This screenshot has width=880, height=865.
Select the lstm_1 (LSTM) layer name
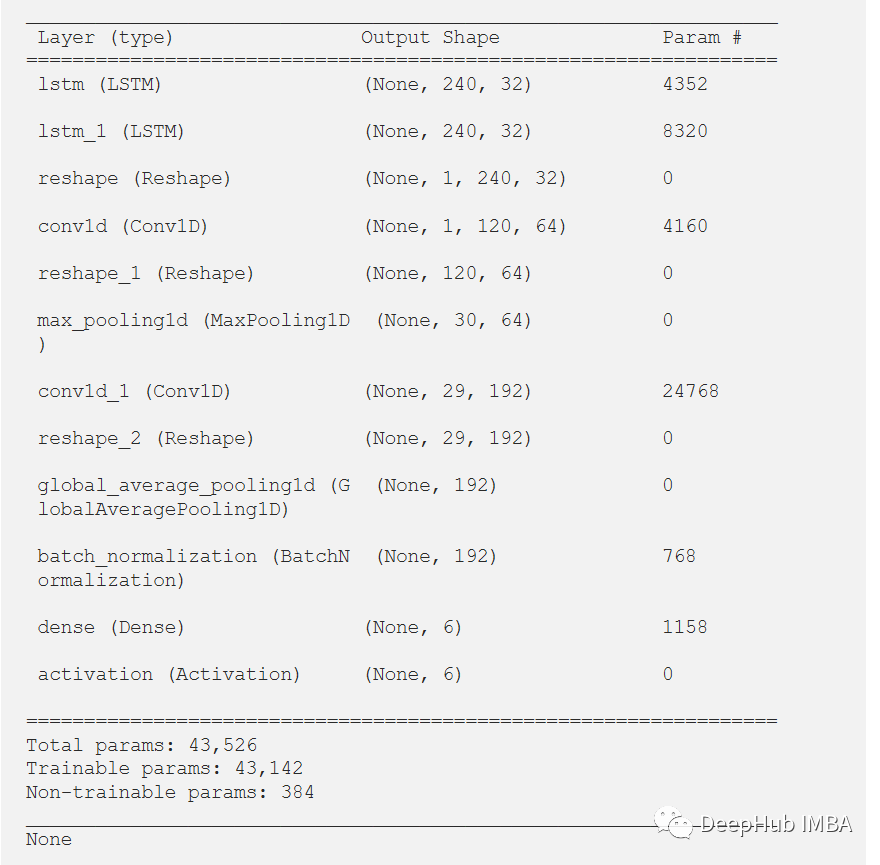pos(111,131)
